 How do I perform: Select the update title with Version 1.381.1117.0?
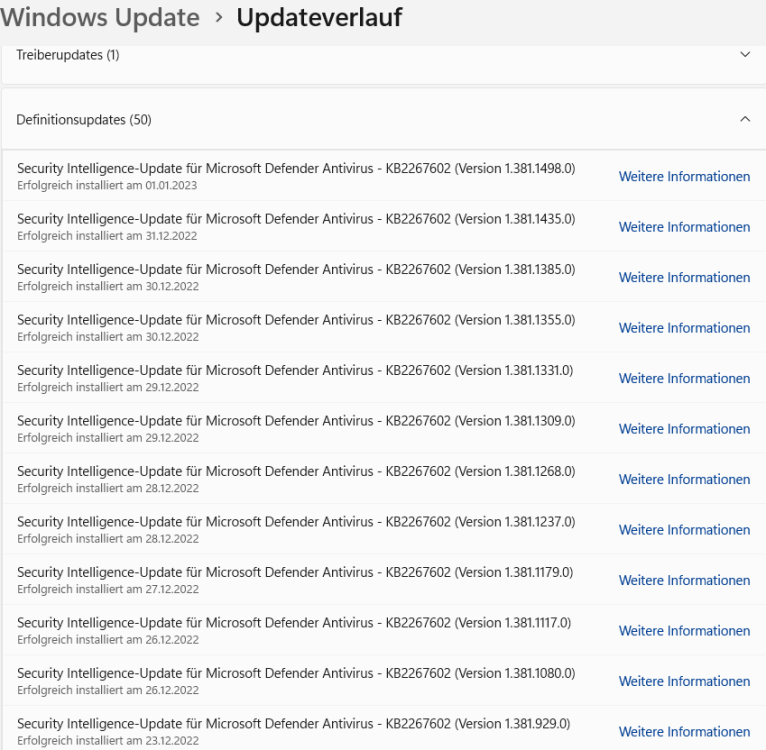tap(294, 623)
